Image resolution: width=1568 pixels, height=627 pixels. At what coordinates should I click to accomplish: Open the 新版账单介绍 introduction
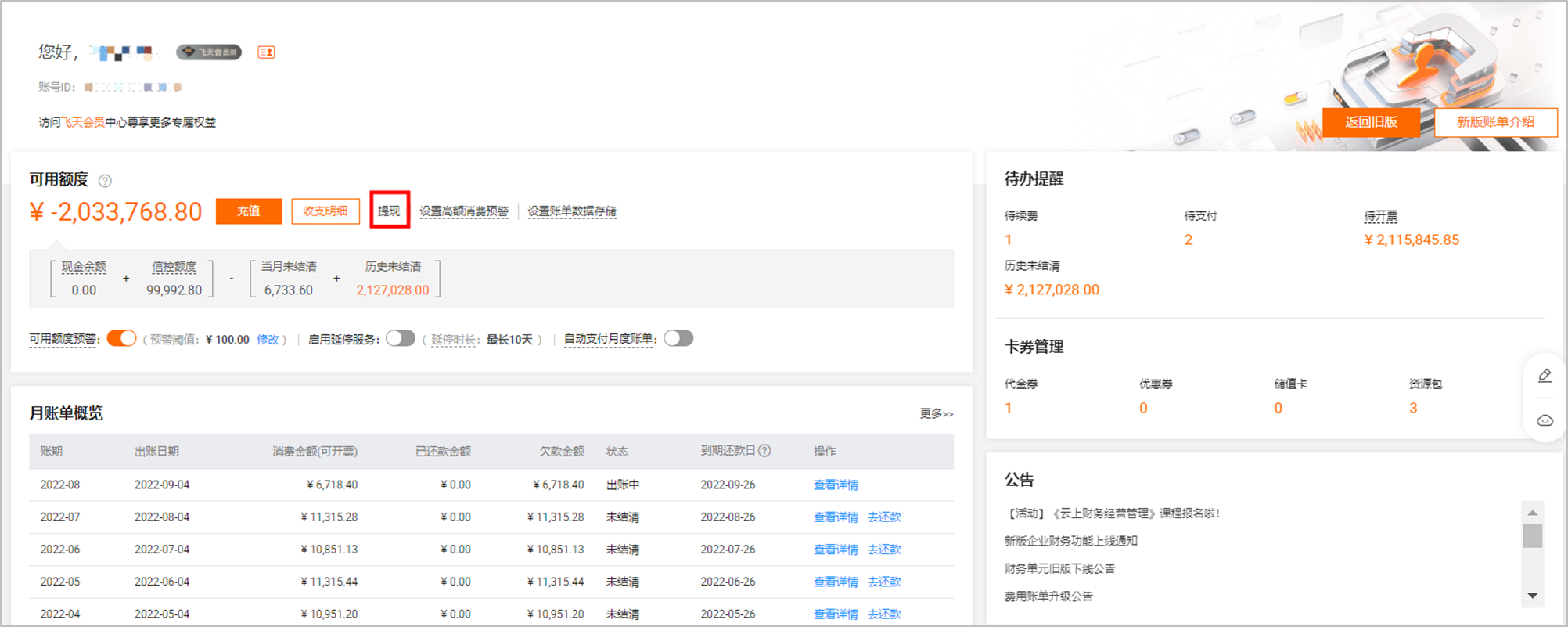pyautogui.click(x=1496, y=122)
